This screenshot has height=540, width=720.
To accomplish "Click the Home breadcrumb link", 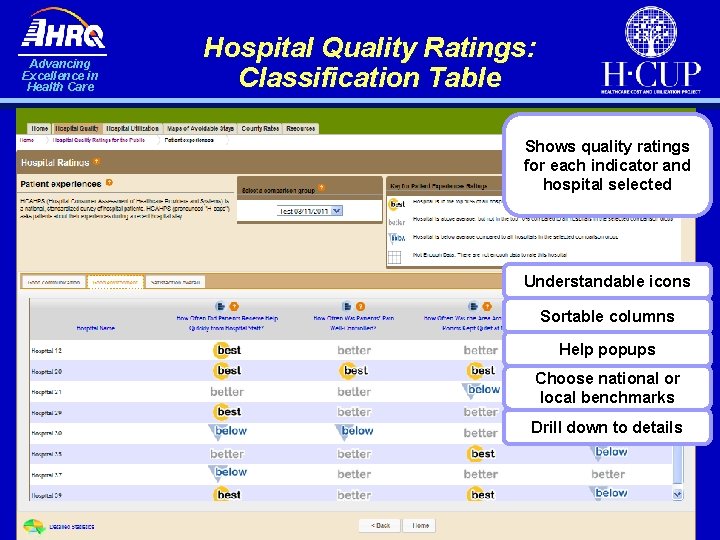I will 27,140.
